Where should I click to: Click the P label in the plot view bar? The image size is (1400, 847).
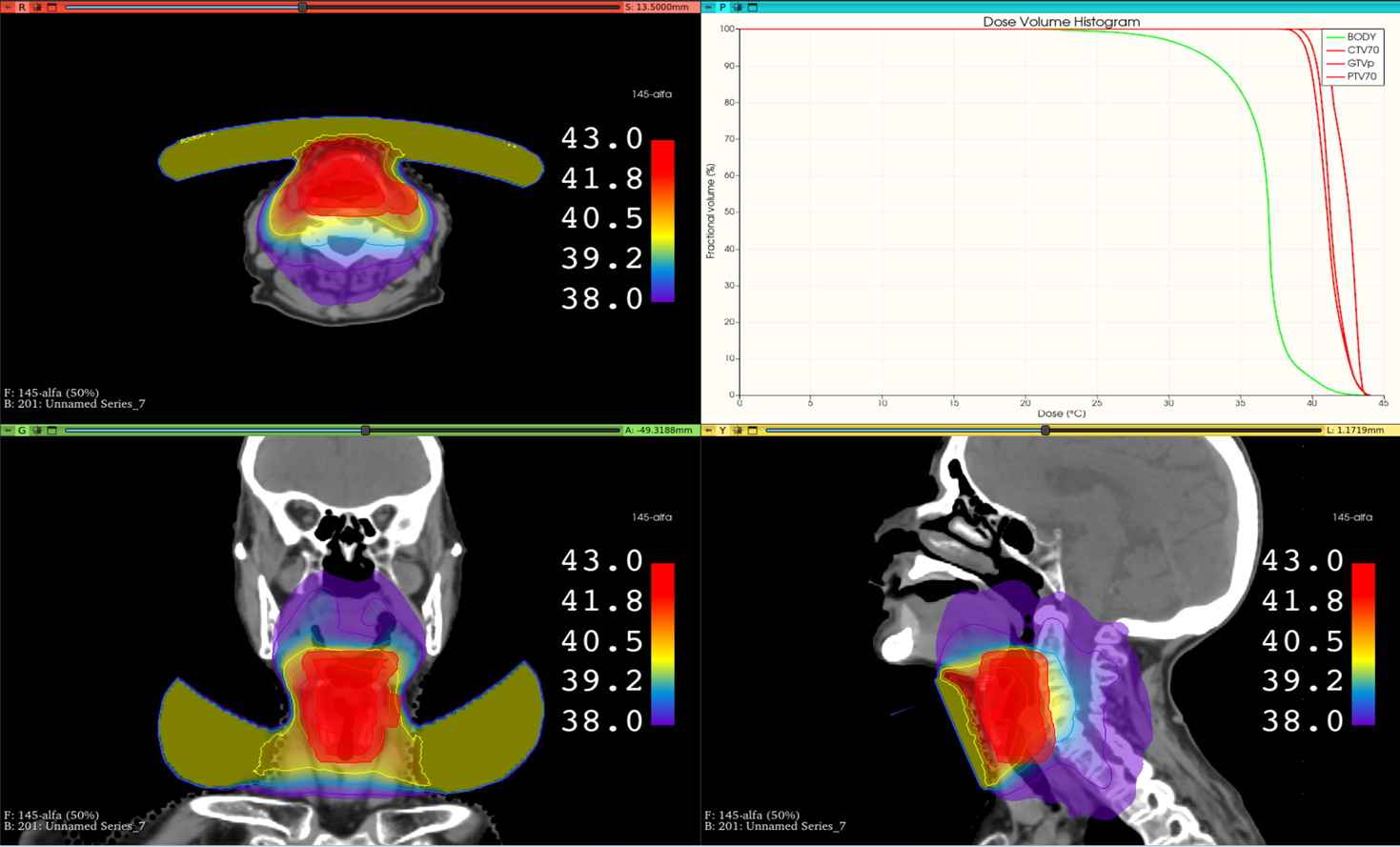pyautogui.click(x=722, y=7)
